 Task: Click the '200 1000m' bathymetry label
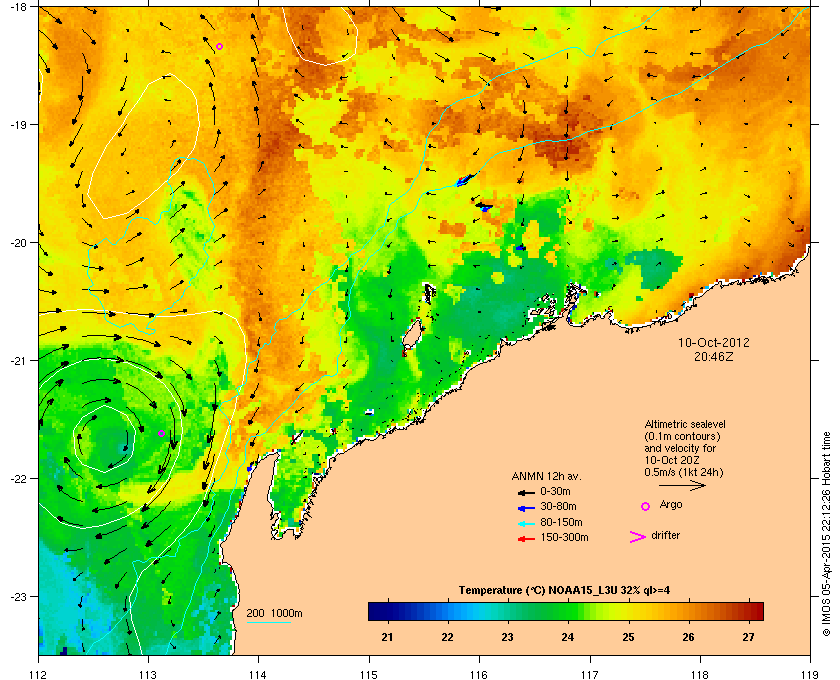coord(274,614)
